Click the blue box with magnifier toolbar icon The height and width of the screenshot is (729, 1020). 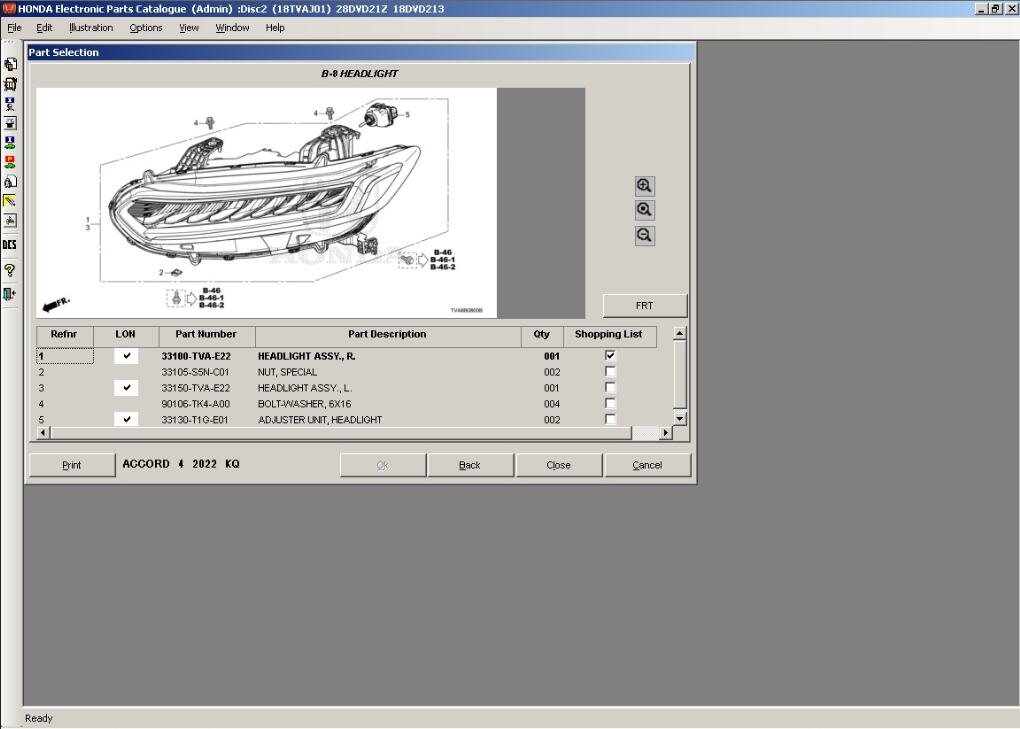[x=10, y=103]
